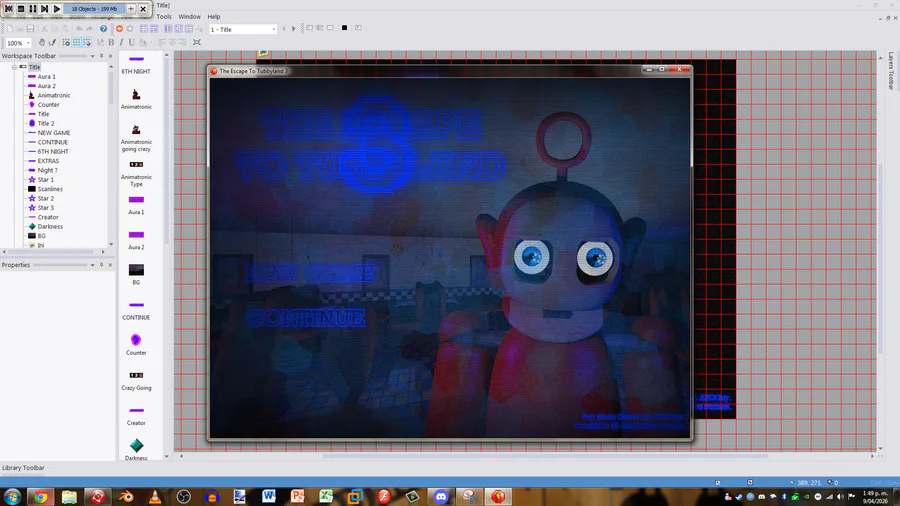This screenshot has height=506, width=900.
Task: Toggle bold text formatting
Action: 111,42
